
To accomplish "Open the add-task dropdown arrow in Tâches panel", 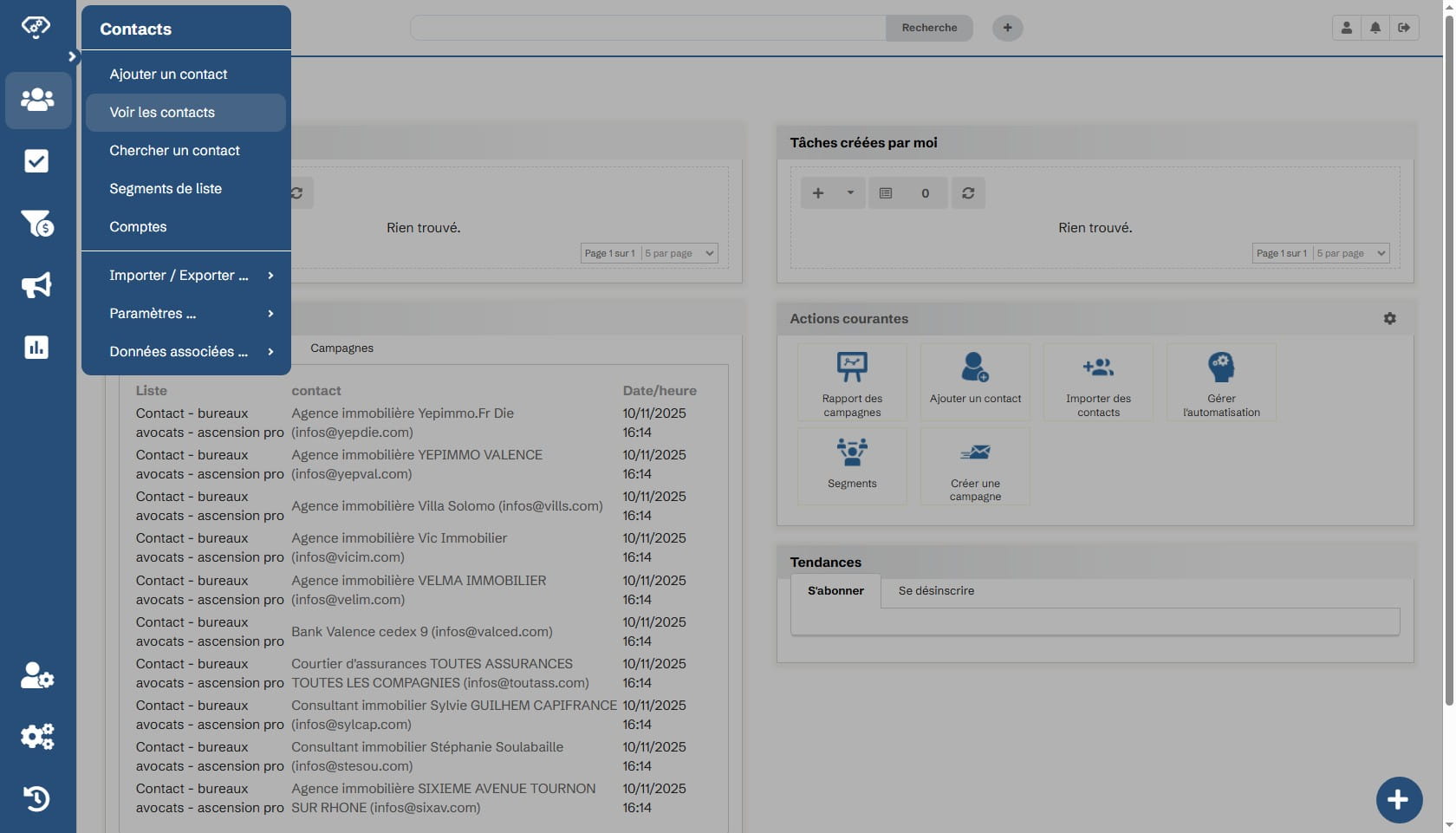I will click(848, 192).
